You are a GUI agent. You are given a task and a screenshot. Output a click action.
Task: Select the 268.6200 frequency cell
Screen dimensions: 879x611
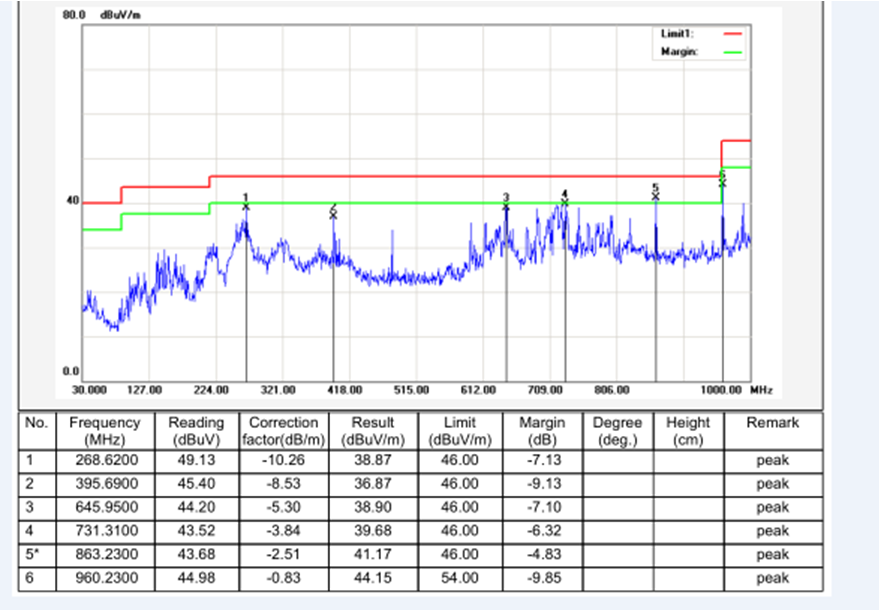click(104, 460)
